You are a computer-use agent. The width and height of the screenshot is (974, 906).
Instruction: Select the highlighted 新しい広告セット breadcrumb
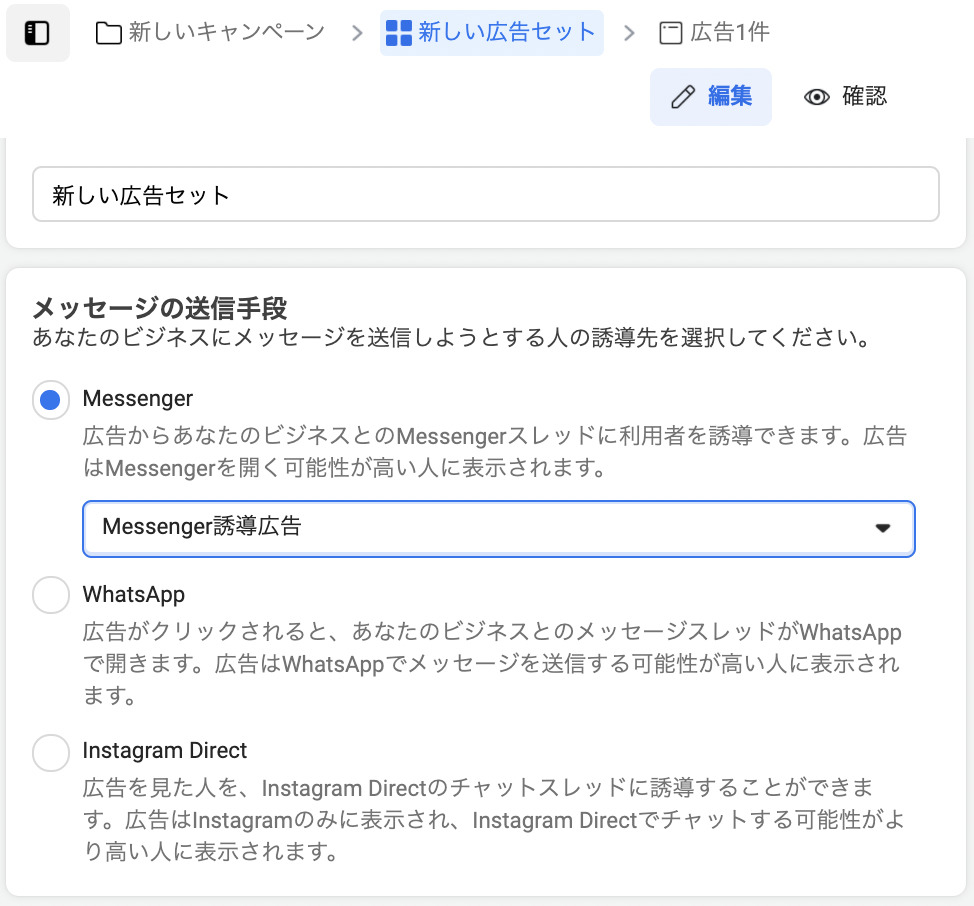point(493,32)
